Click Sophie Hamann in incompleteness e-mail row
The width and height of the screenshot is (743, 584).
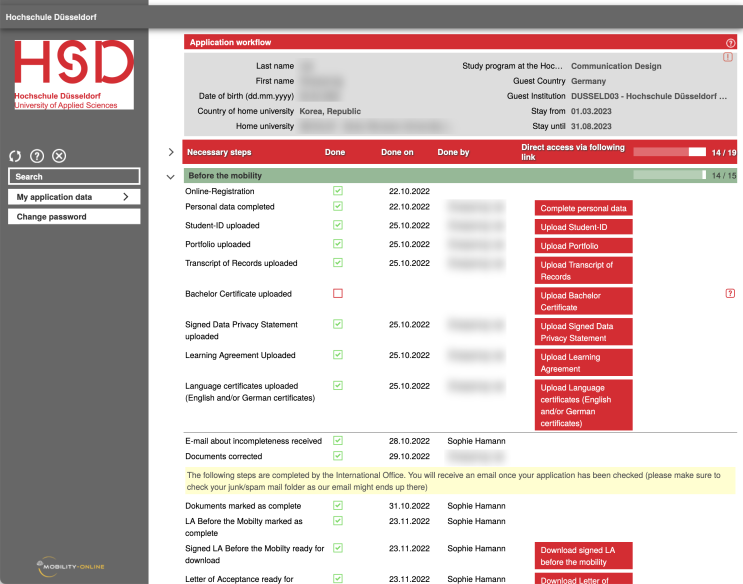[x=476, y=441]
